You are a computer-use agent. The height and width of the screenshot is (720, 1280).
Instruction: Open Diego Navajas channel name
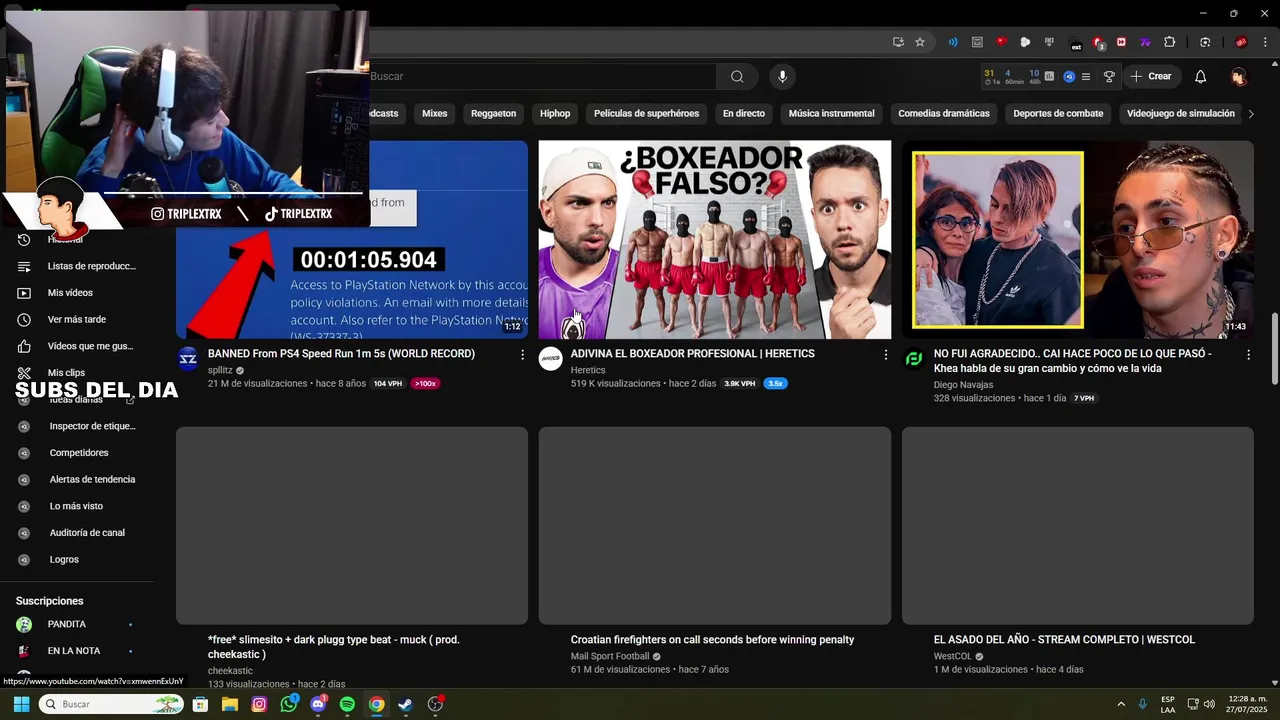963,385
